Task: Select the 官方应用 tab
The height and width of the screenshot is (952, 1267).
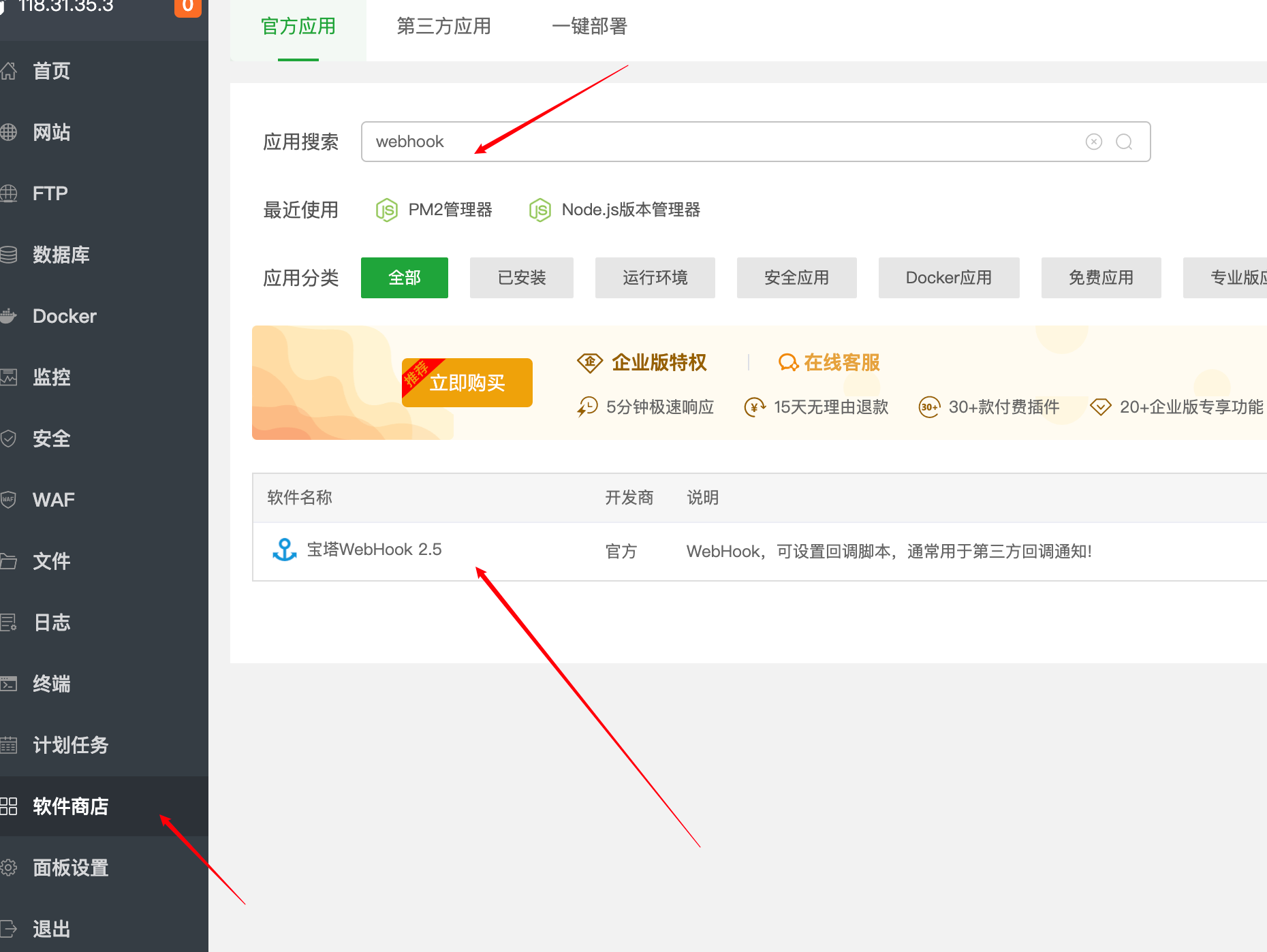Action: 298,27
